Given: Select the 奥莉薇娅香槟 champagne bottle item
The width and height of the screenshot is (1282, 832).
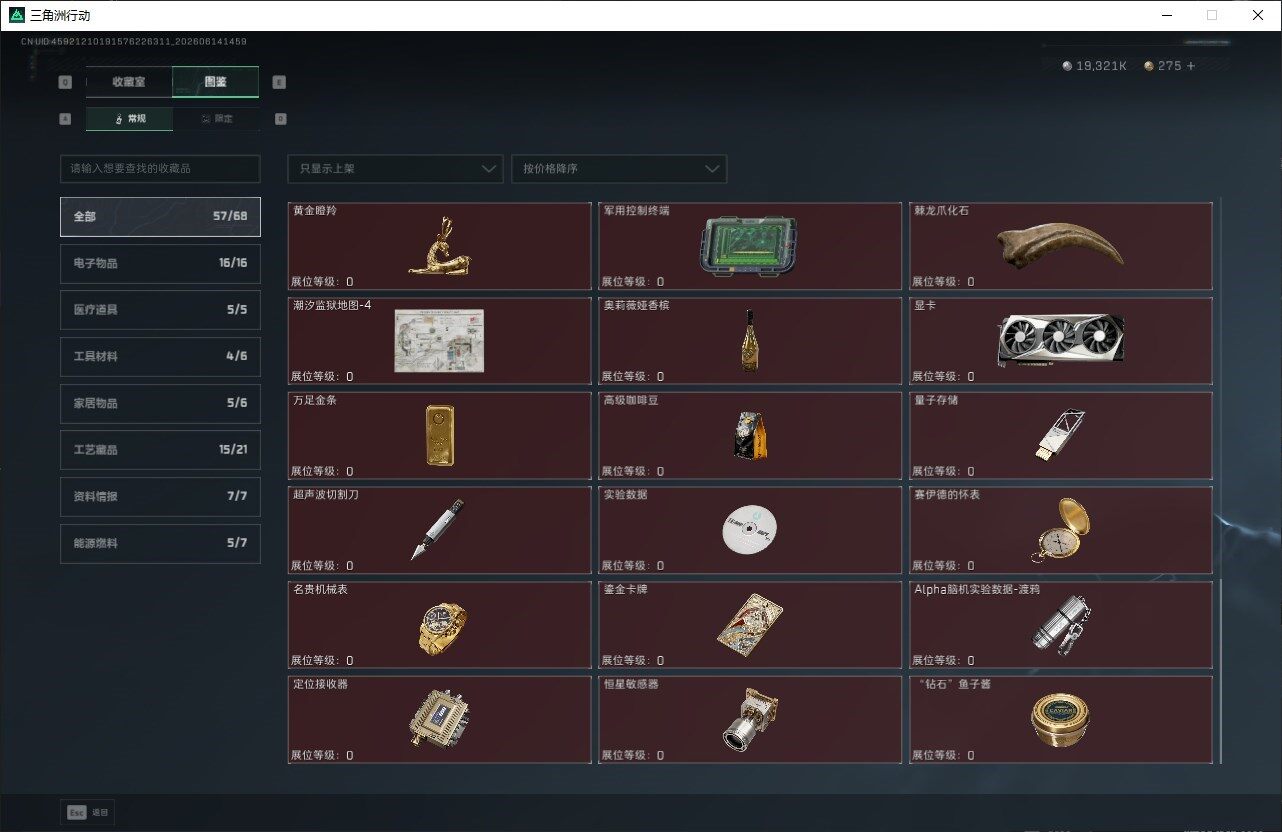Looking at the screenshot, I should [751, 341].
